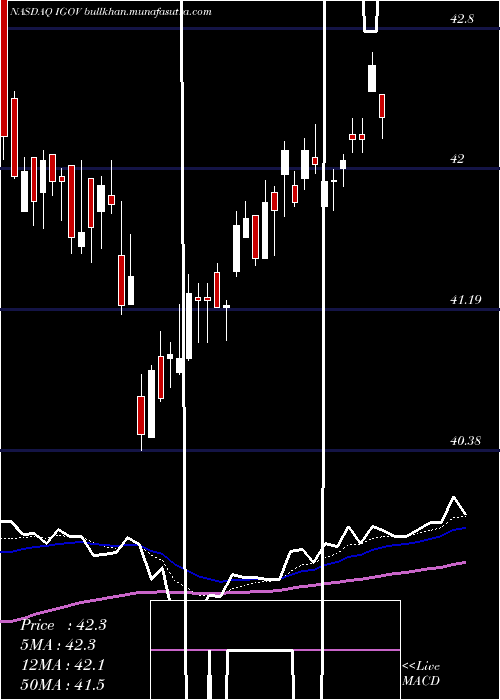This screenshot has width=500, height=700.
Task: Click the 5MA : 42.3 readout
Action: (58, 645)
